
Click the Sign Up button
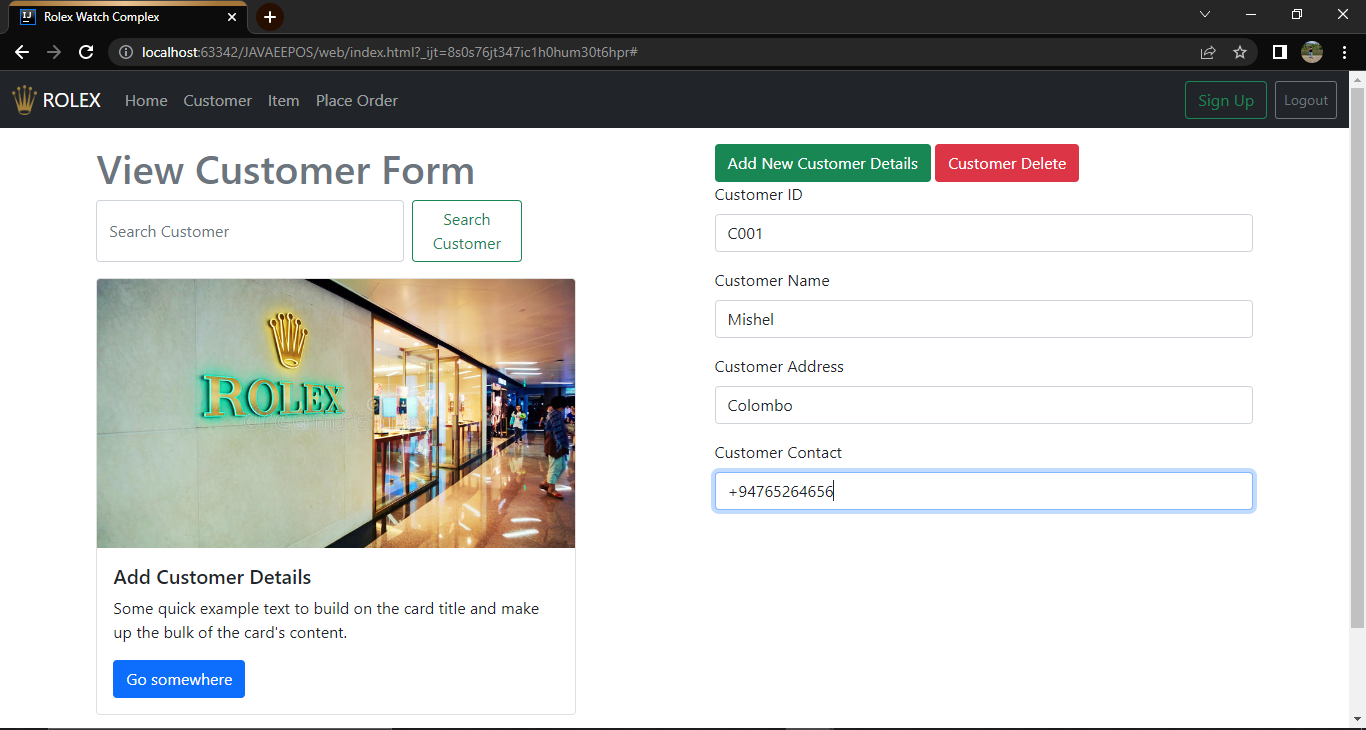point(1225,100)
